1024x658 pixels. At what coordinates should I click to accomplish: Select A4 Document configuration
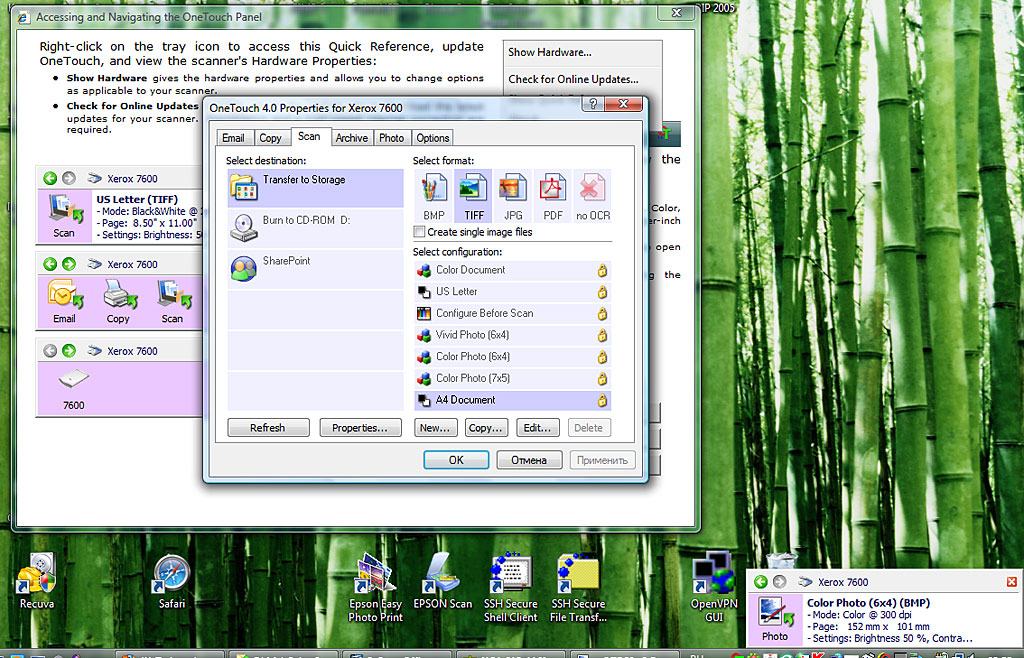(513, 400)
